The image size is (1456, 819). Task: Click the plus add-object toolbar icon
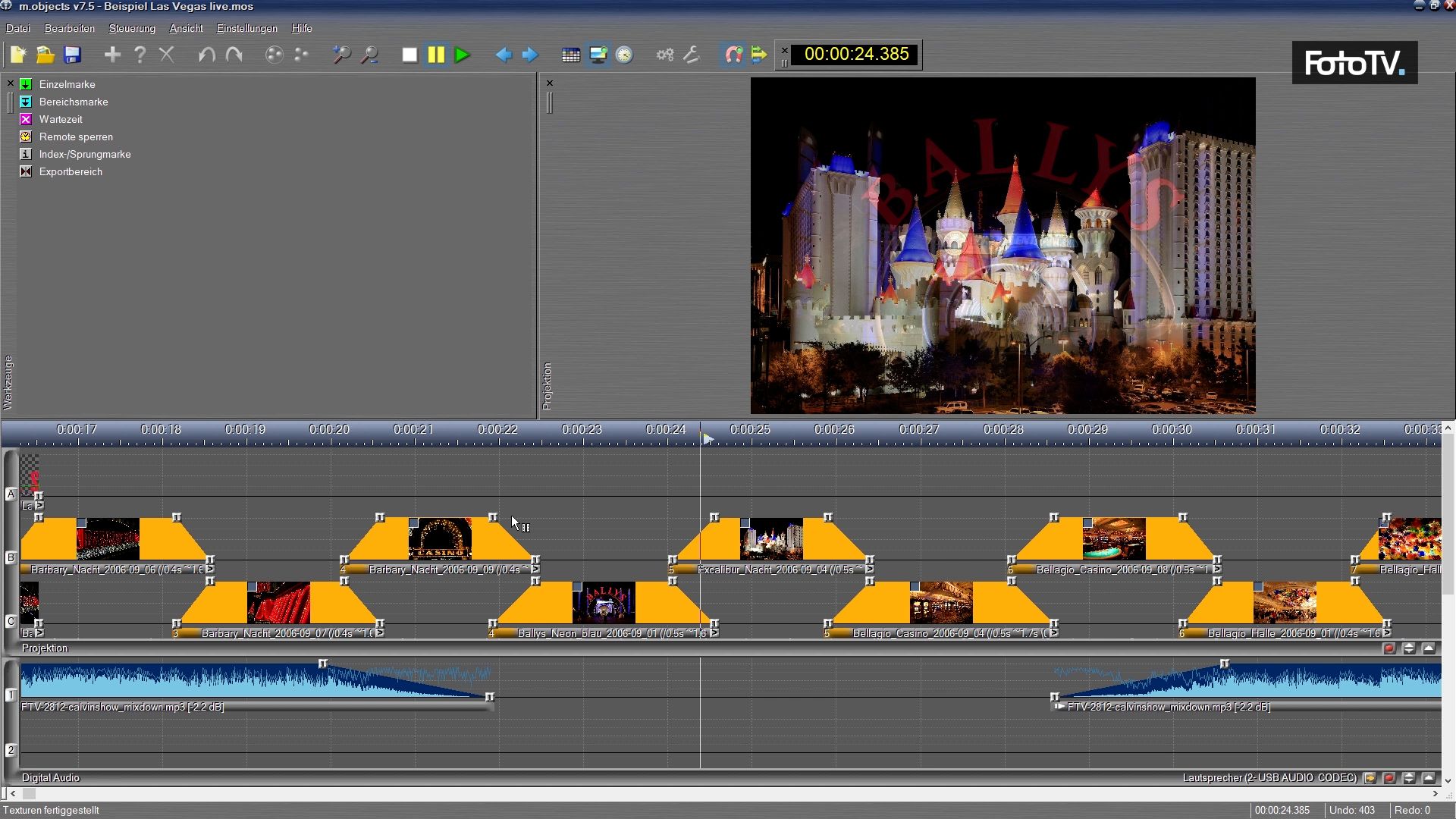pyautogui.click(x=112, y=55)
